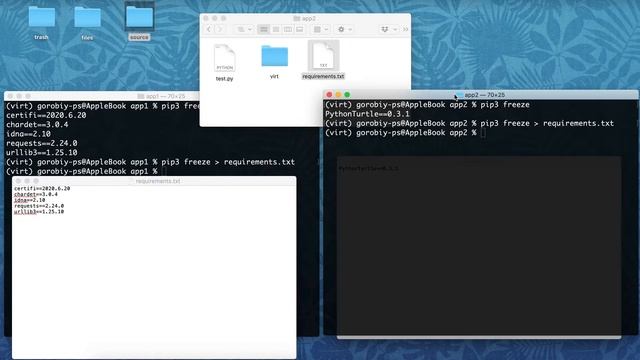Open the gear action menu in Finder

344,29
